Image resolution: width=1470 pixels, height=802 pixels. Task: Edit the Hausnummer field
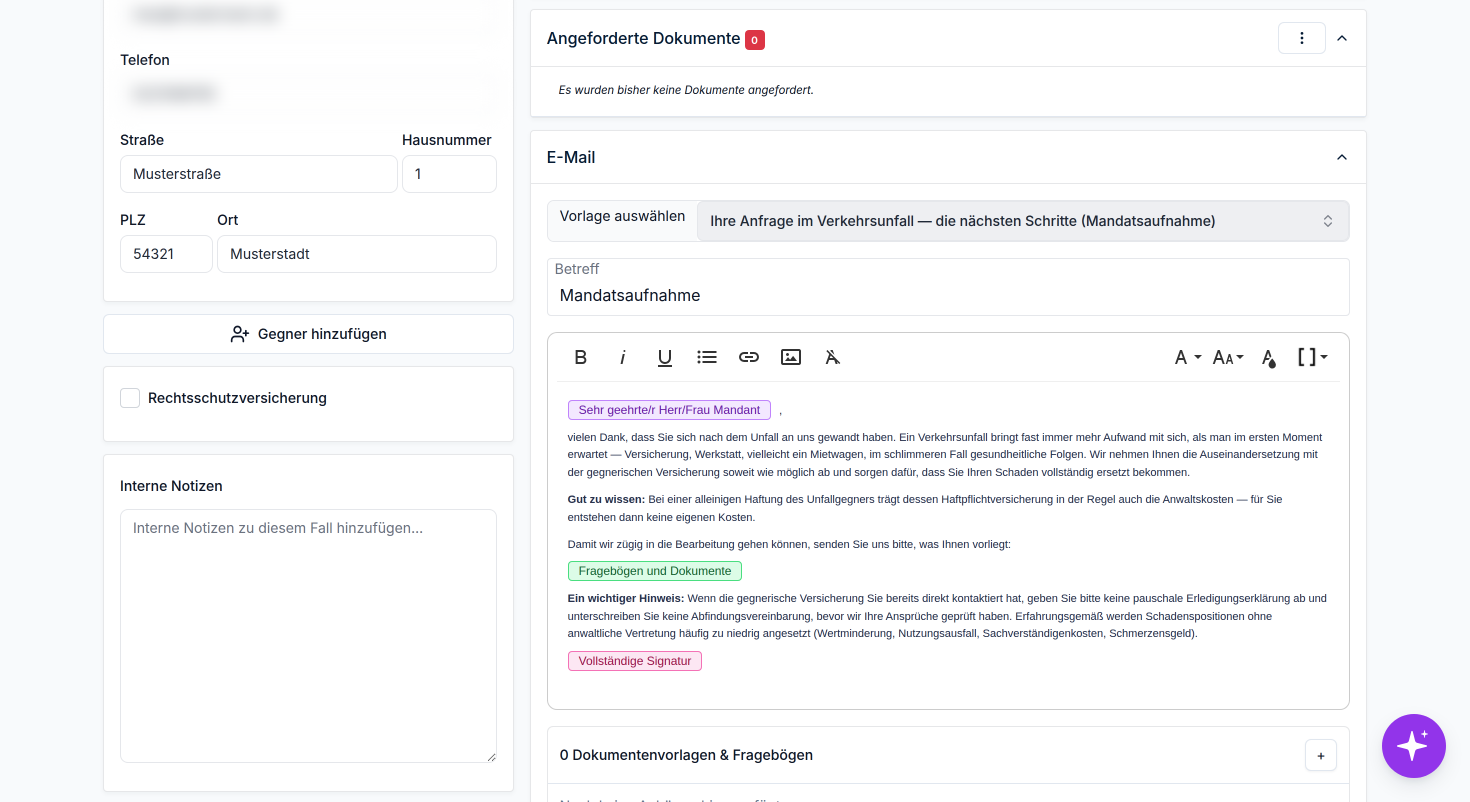tap(449, 174)
